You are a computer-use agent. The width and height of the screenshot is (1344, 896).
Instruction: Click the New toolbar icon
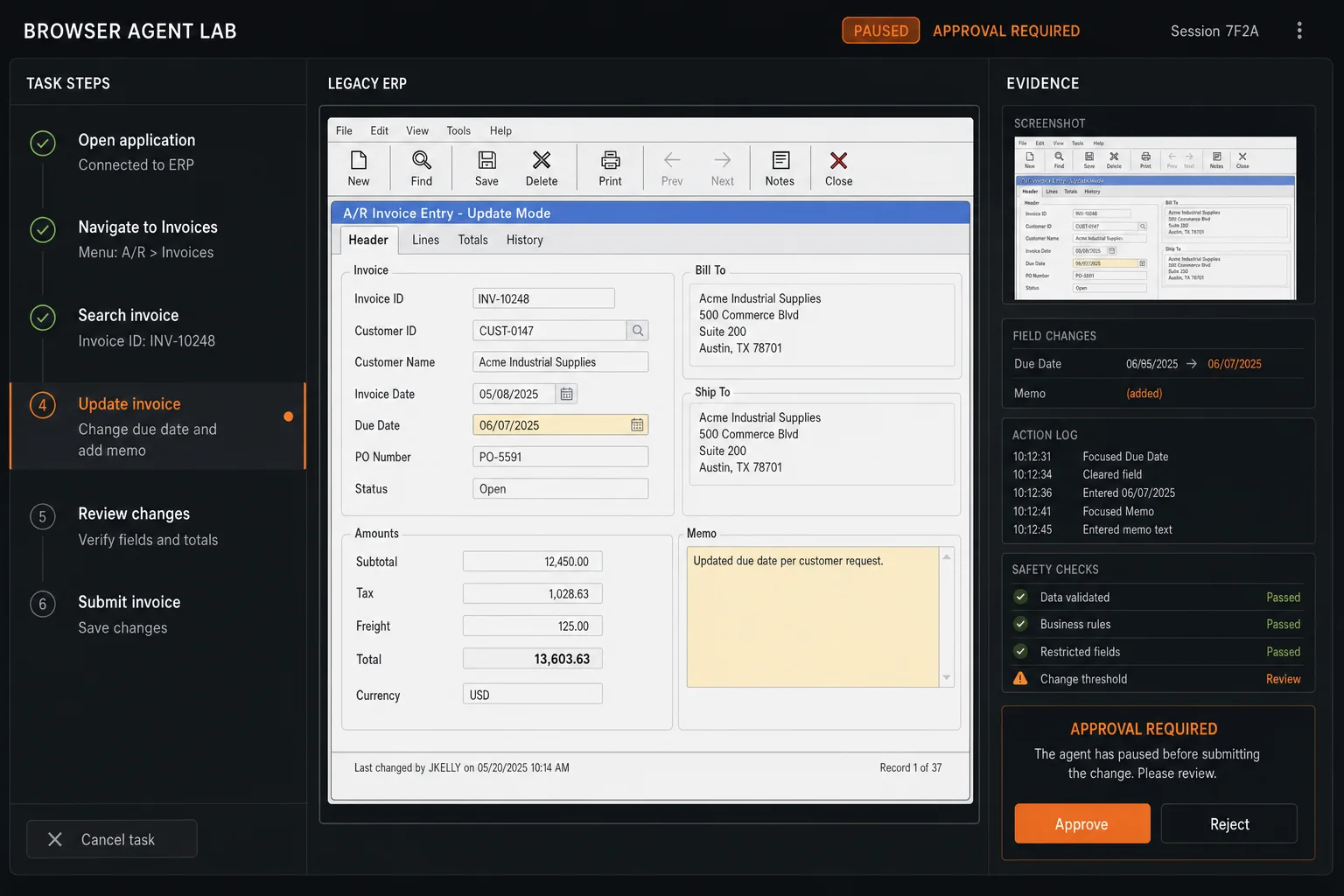click(x=359, y=160)
